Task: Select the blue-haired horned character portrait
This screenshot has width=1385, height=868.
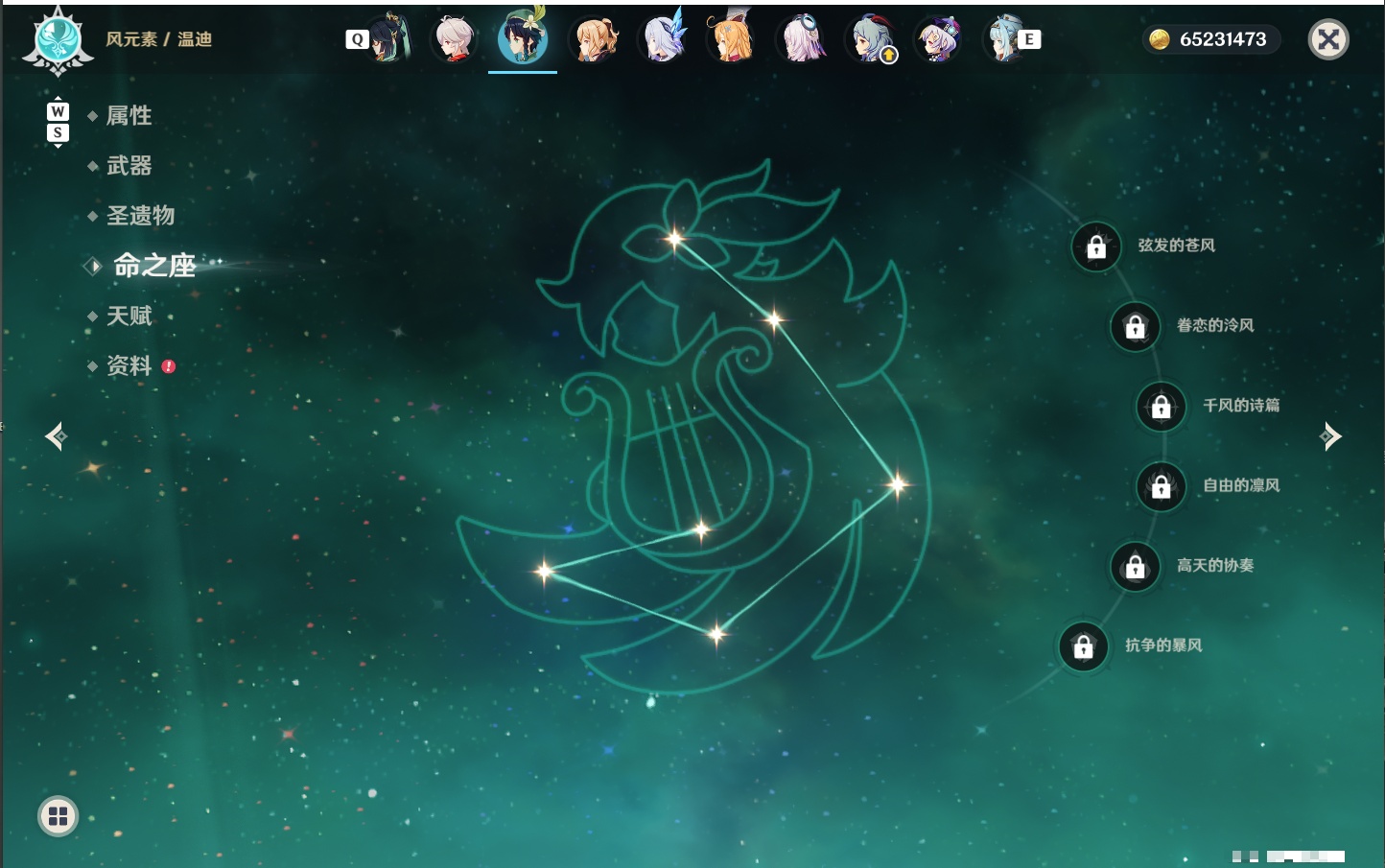Action: (870, 38)
